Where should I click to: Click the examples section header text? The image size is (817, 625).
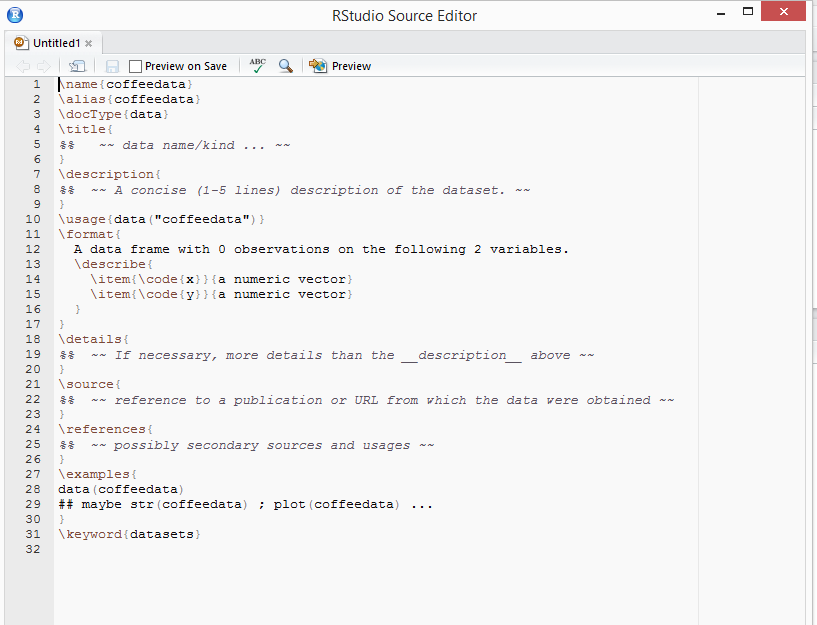tap(95, 474)
